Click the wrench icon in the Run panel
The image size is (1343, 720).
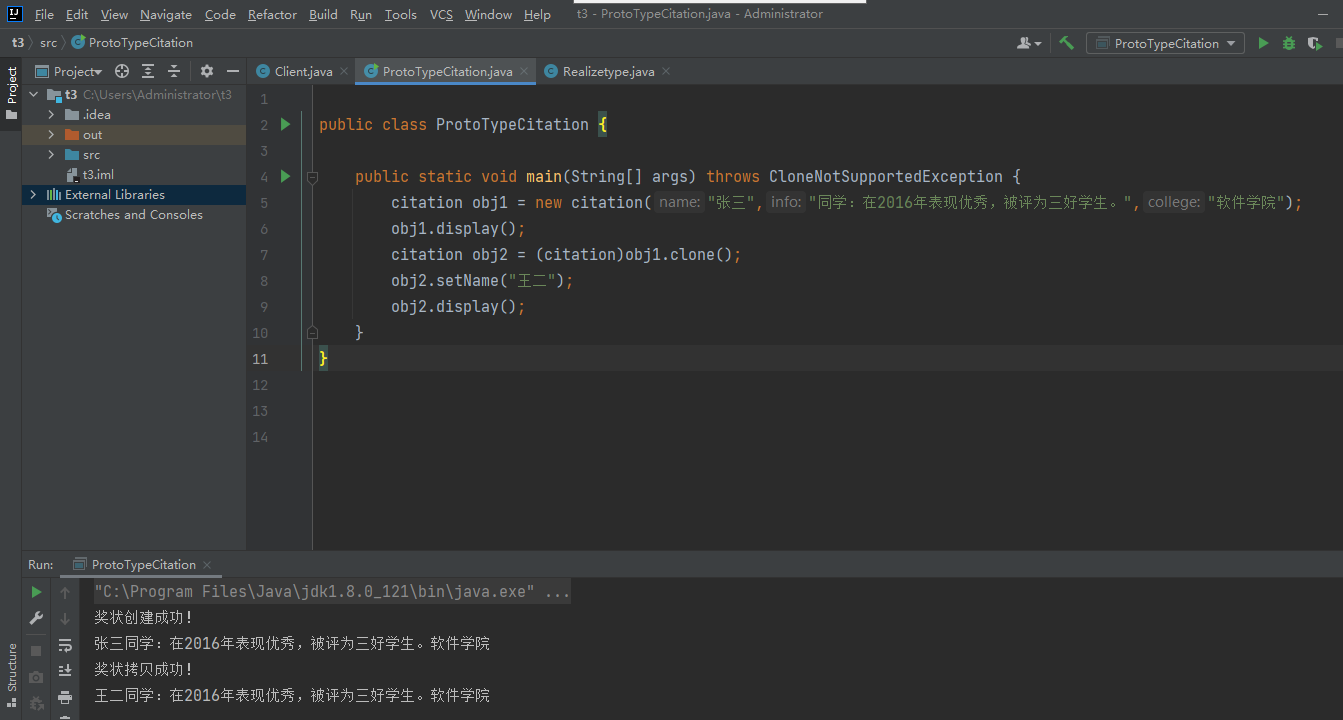pos(36,618)
